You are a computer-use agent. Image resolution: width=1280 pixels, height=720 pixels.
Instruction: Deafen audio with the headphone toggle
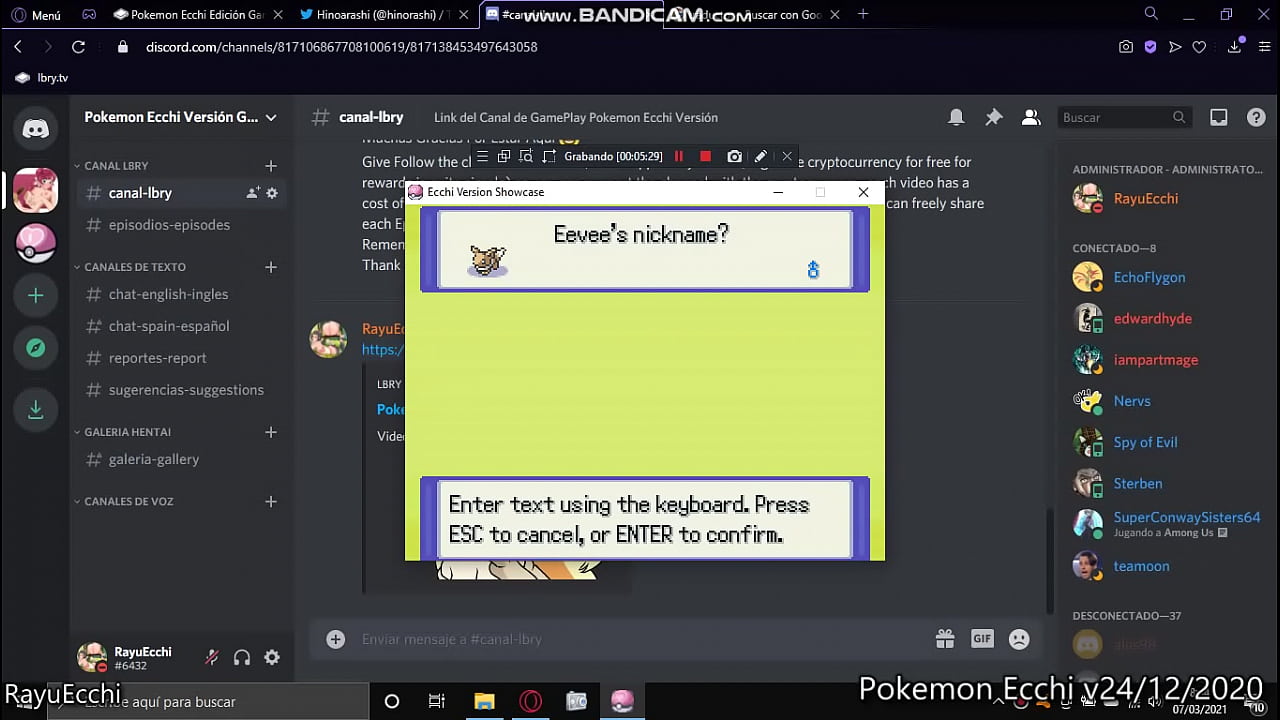pyautogui.click(x=241, y=657)
